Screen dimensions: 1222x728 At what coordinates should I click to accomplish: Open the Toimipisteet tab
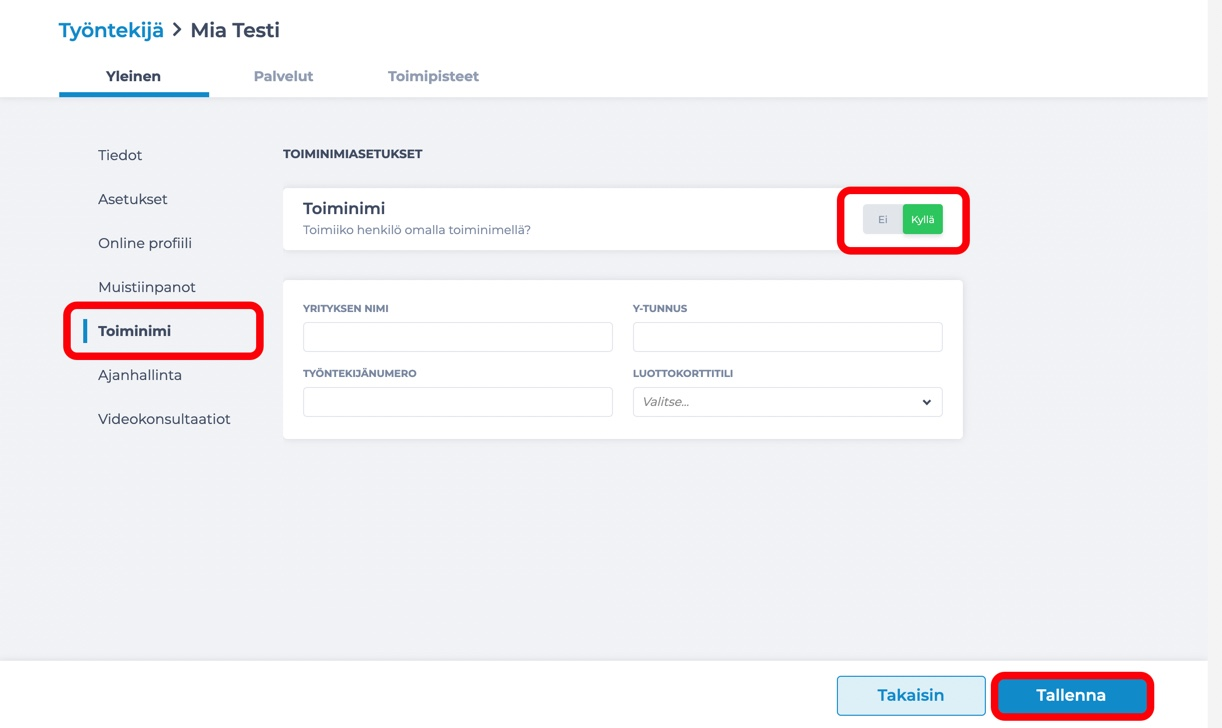click(433, 76)
